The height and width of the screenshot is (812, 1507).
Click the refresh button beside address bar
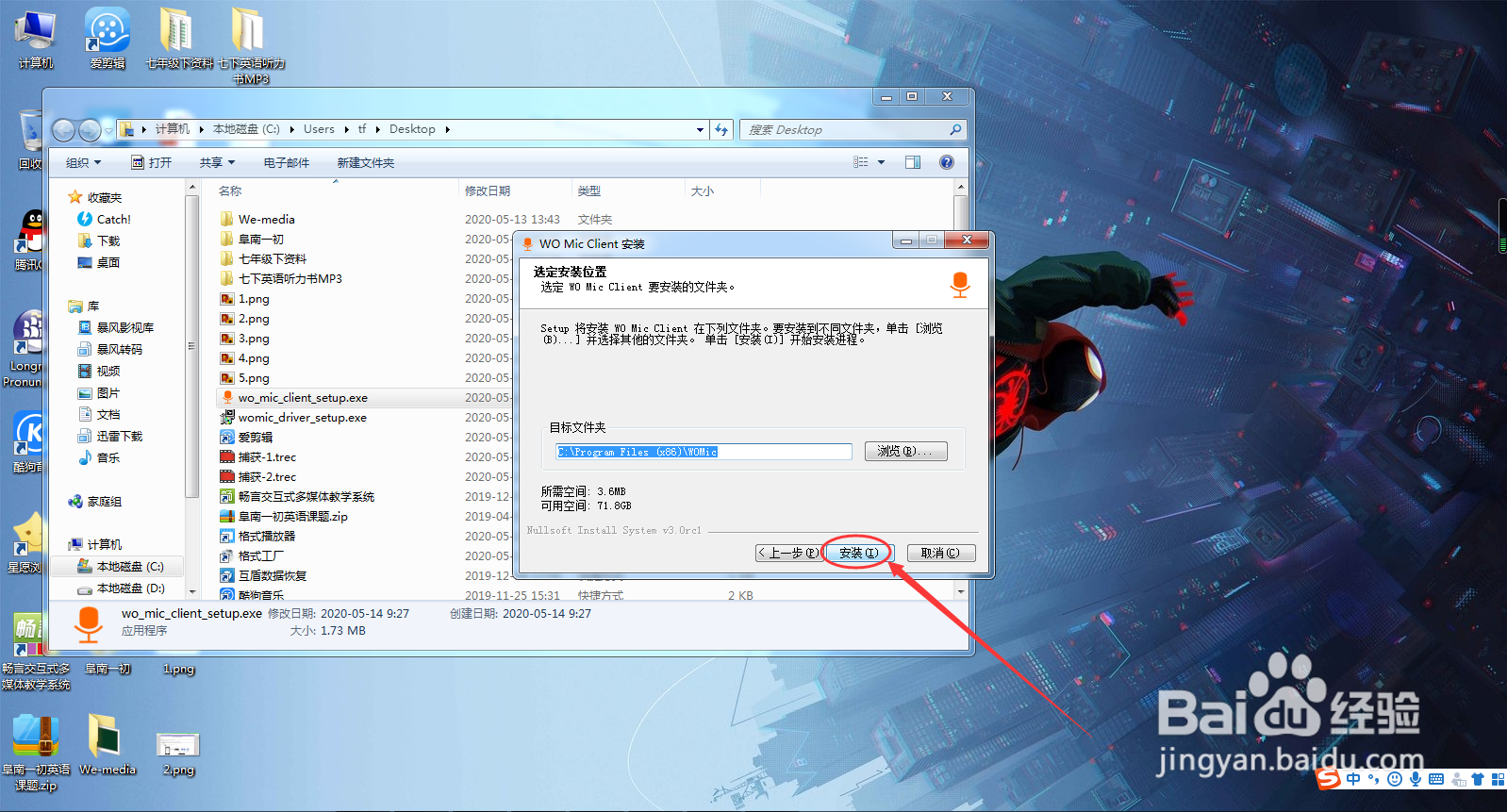tap(721, 130)
